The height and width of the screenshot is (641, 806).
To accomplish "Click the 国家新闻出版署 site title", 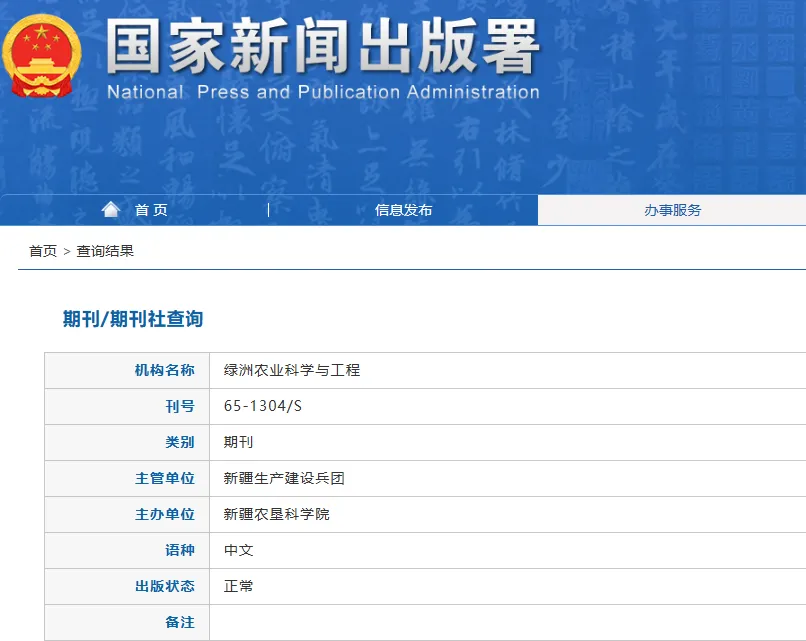I will 323,46.
